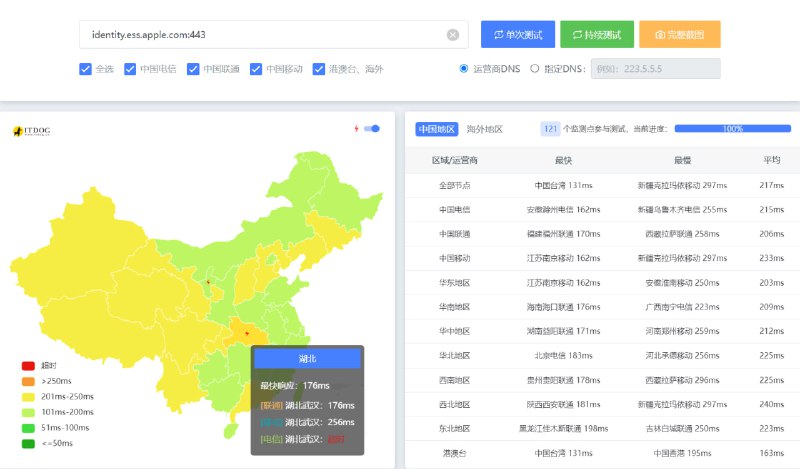This screenshot has width=800, height=469.
Task: Click 安徽滁州电信 162ms fastest cell
Action: coord(563,209)
